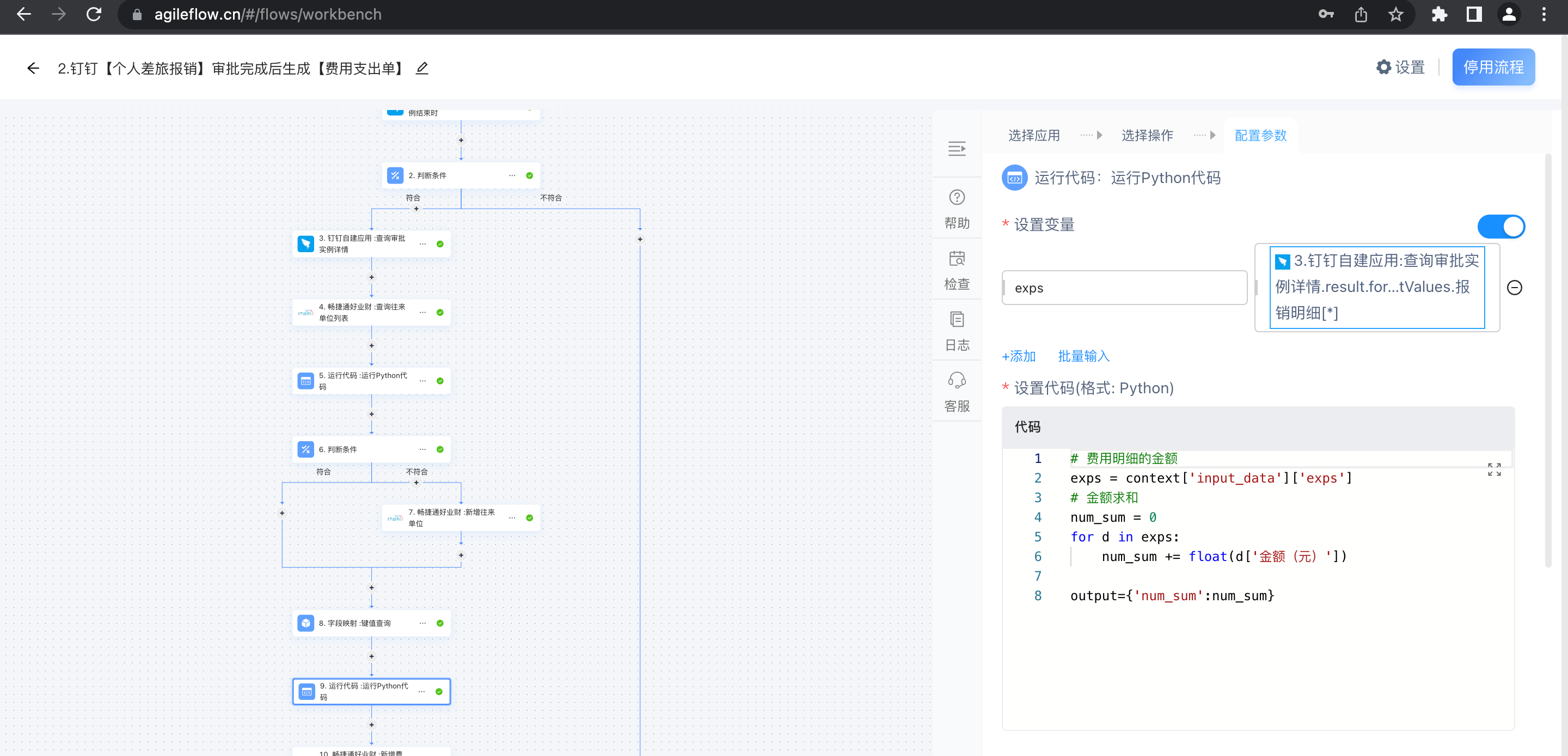The width and height of the screenshot is (1568, 756).
Task: Click the address bar URL agileflow.cn
Action: tap(268, 14)
